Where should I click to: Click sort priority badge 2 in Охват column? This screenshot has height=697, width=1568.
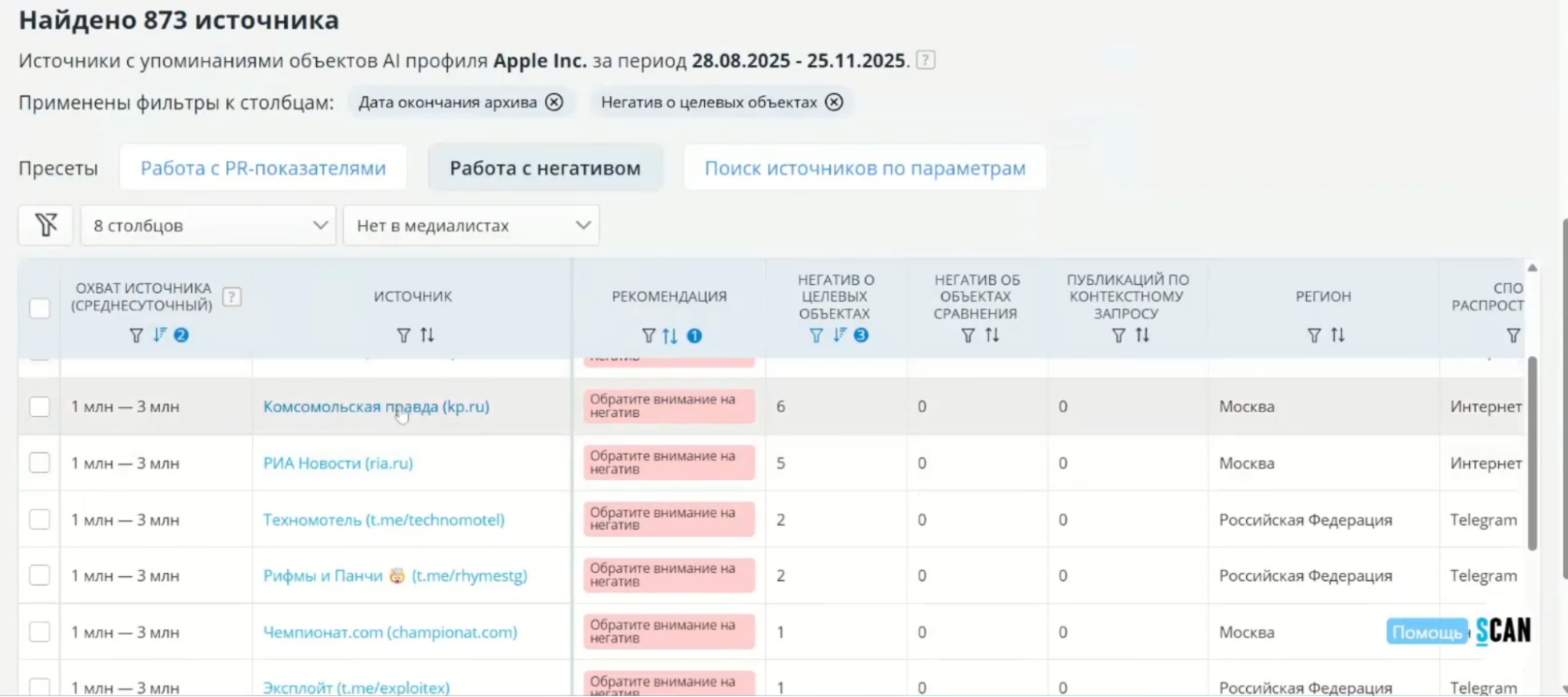(181, 335)
